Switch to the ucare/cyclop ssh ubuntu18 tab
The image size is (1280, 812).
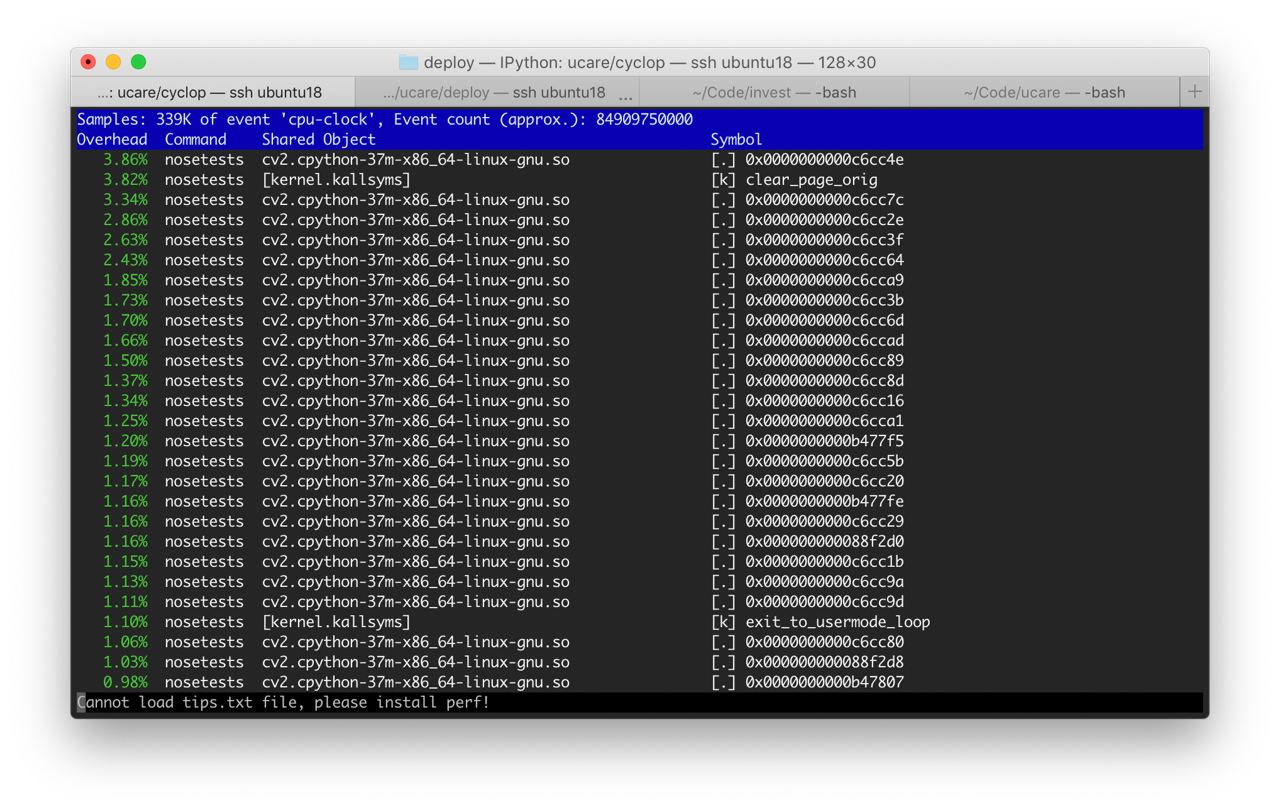pyautogui.click(x=213, y=92)
